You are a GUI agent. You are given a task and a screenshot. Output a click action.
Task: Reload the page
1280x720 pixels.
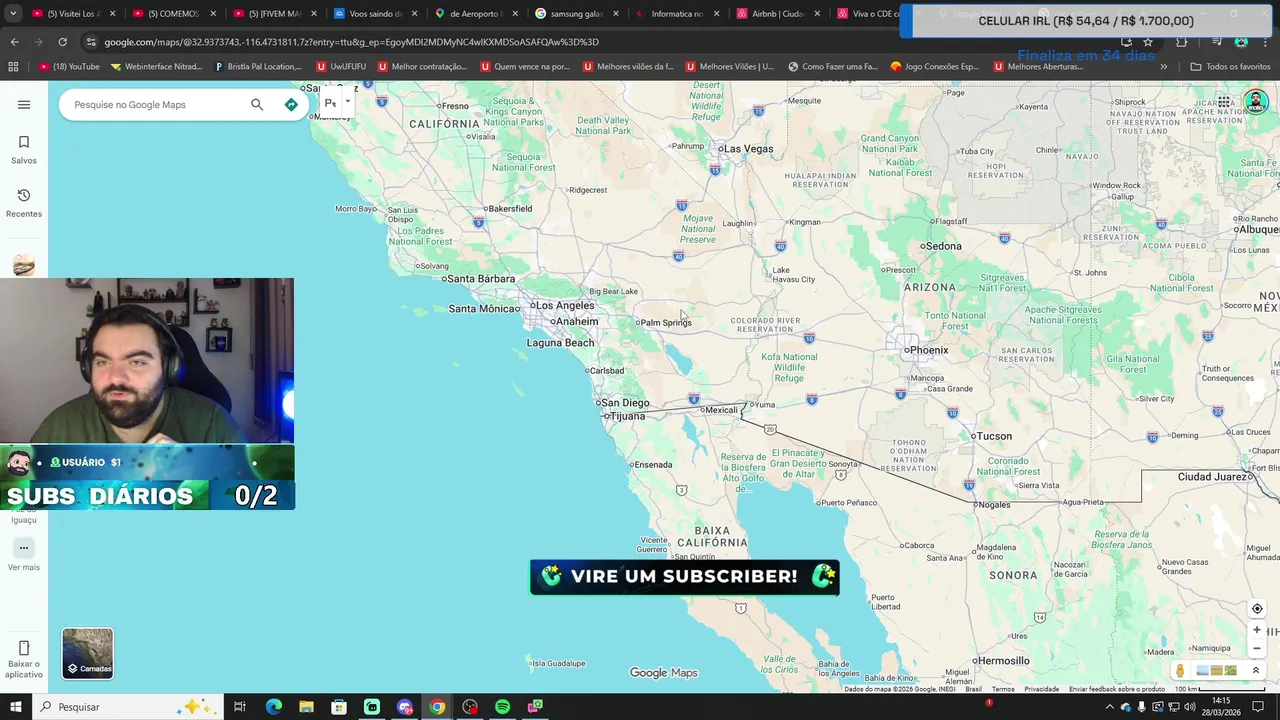[x=62, y=42]
